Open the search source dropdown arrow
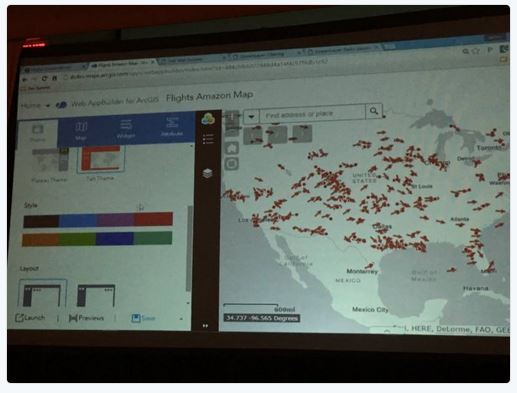This screenshot has height=393, width=517. coord(251,117)
